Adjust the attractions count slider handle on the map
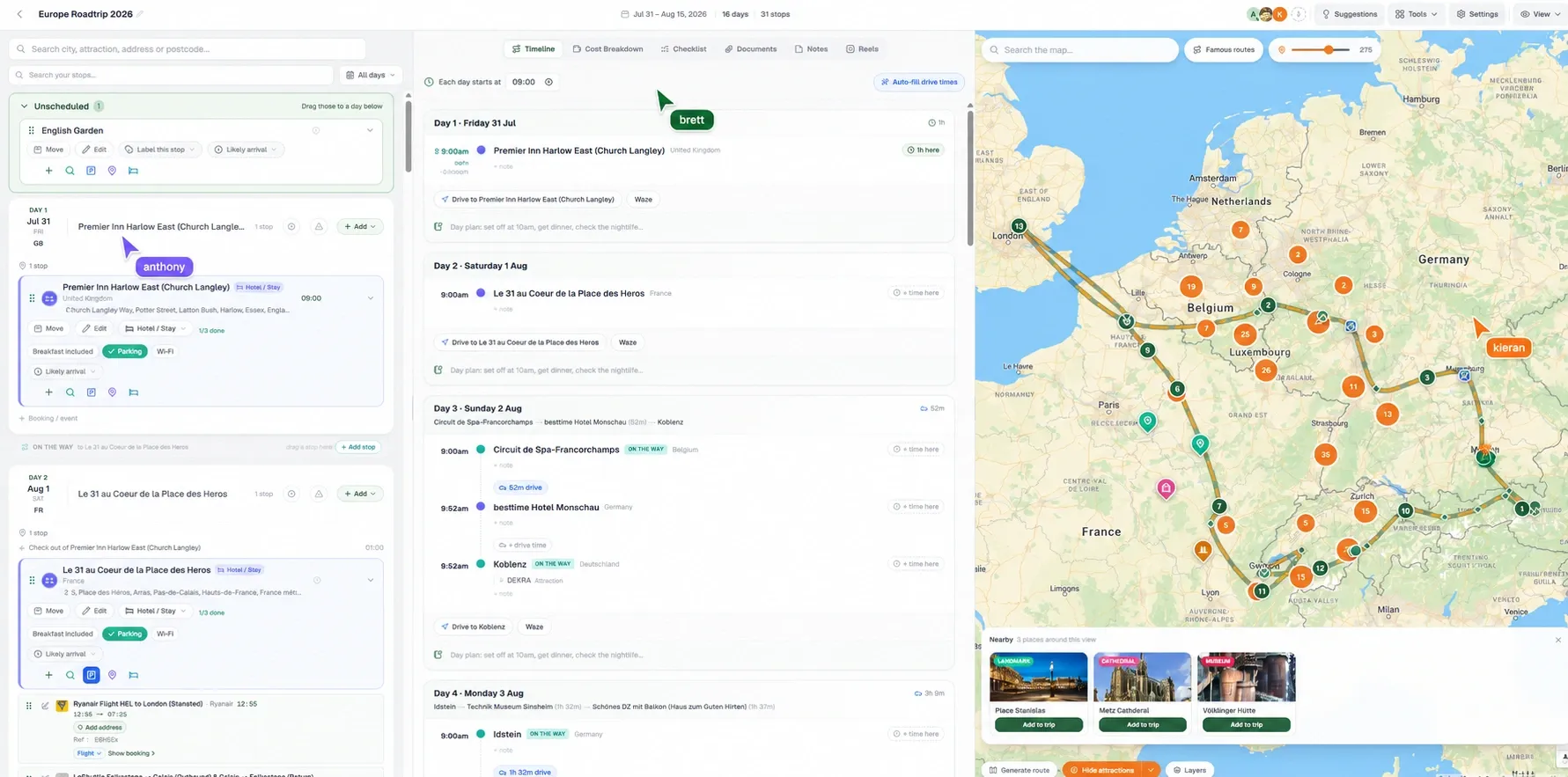The image size is (1568, 777). tap(1329, 50)
